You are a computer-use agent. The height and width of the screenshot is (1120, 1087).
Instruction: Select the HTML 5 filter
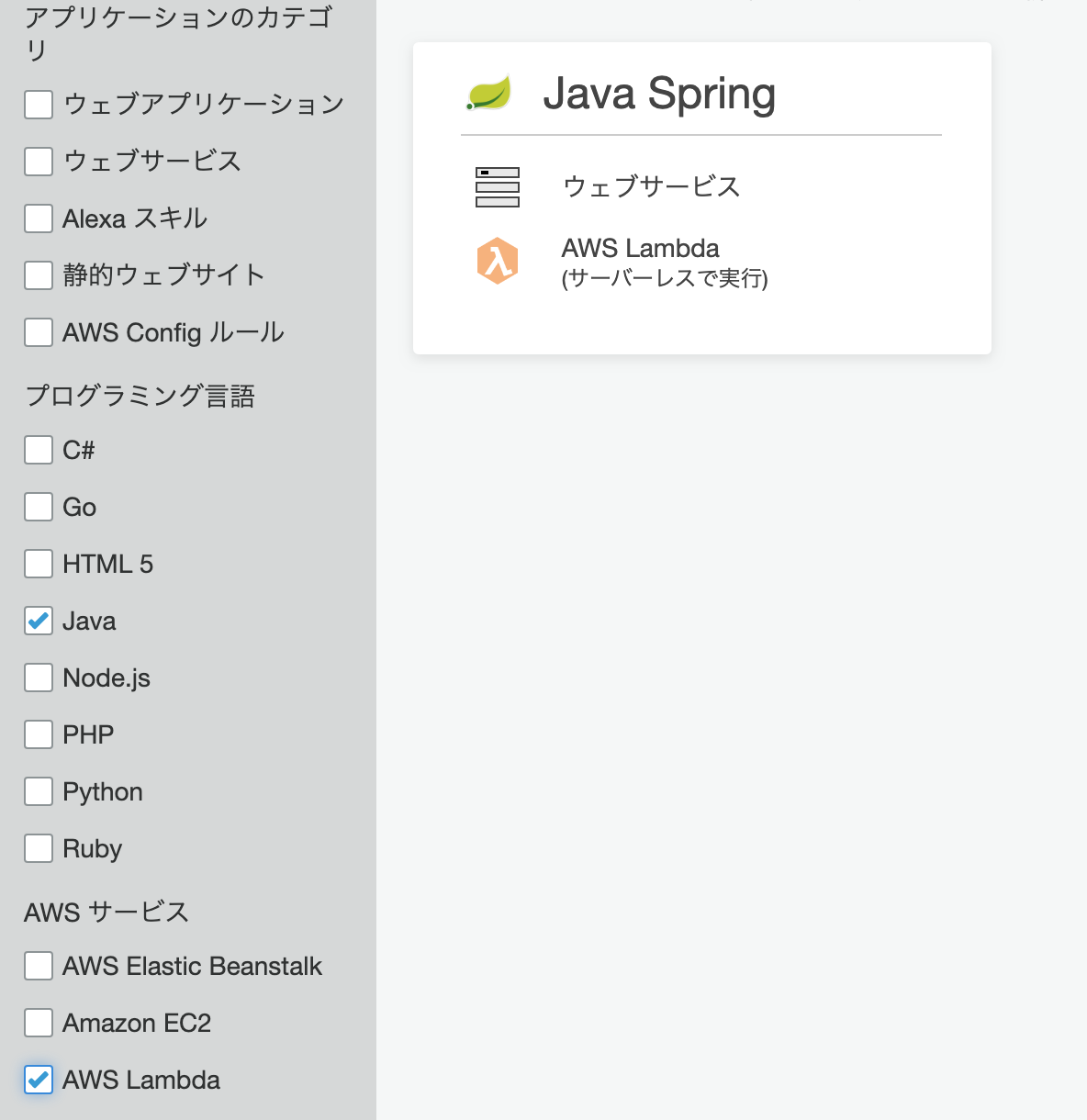pos(38,564)
